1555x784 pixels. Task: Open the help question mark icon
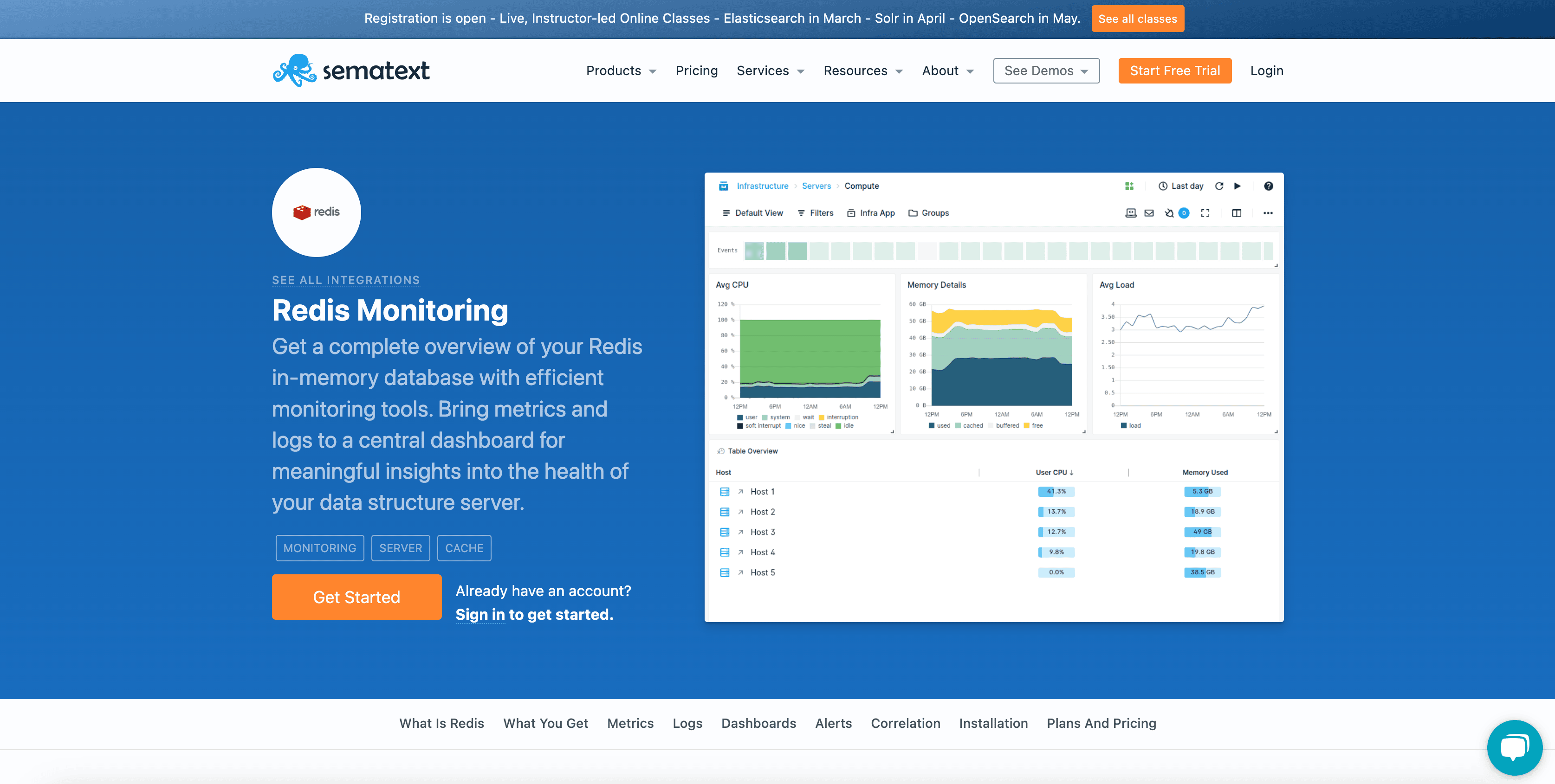tap(1268, 186)
